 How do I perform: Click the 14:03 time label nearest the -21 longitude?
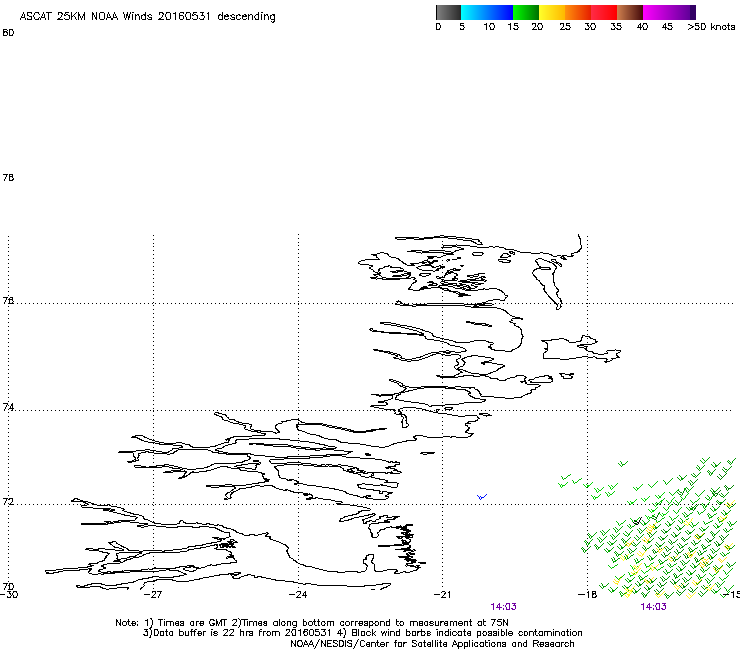coord(504,607)
